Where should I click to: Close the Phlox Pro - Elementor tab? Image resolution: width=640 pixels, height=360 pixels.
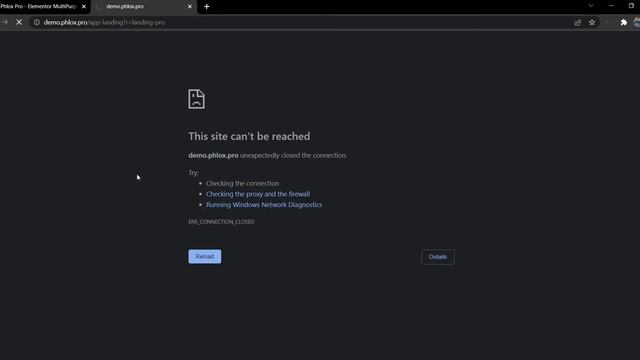point(84,7)
